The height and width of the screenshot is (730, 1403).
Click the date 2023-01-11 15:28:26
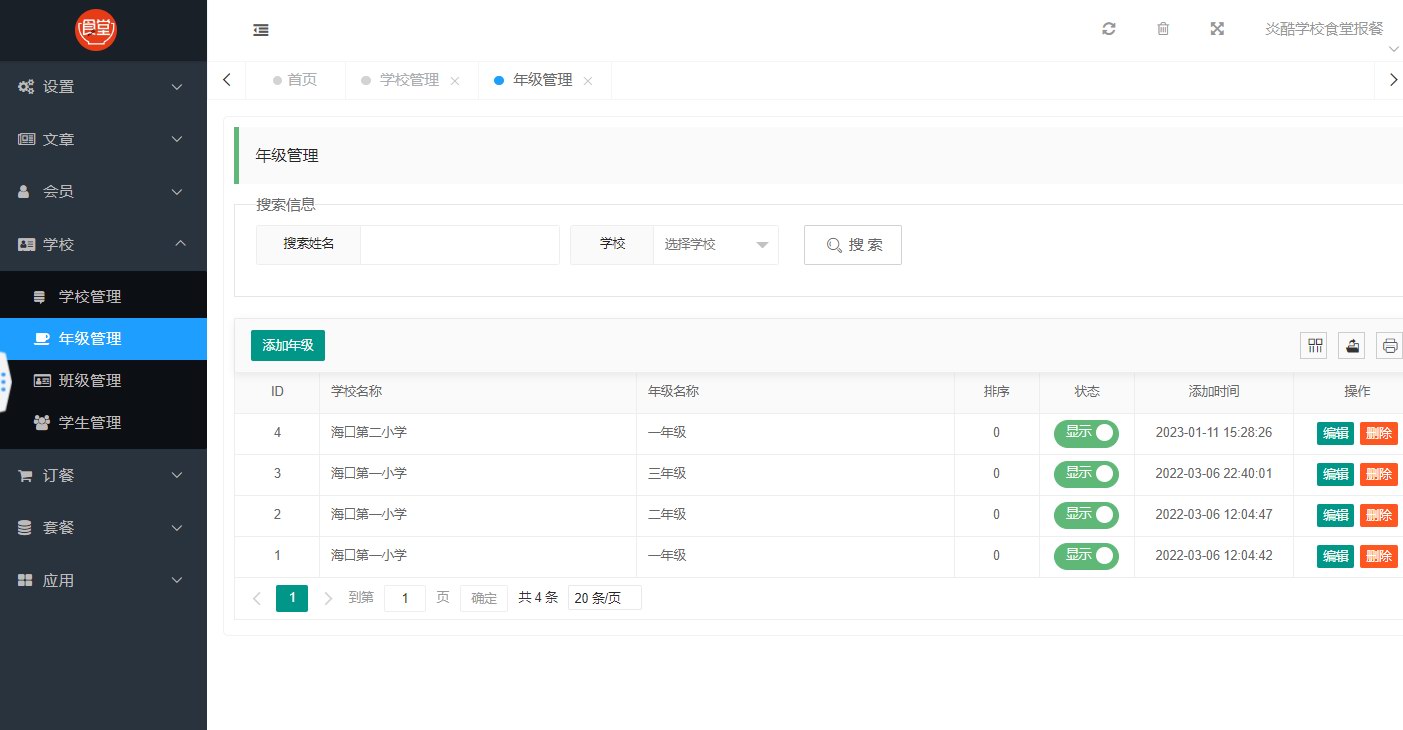(1214, 433)
